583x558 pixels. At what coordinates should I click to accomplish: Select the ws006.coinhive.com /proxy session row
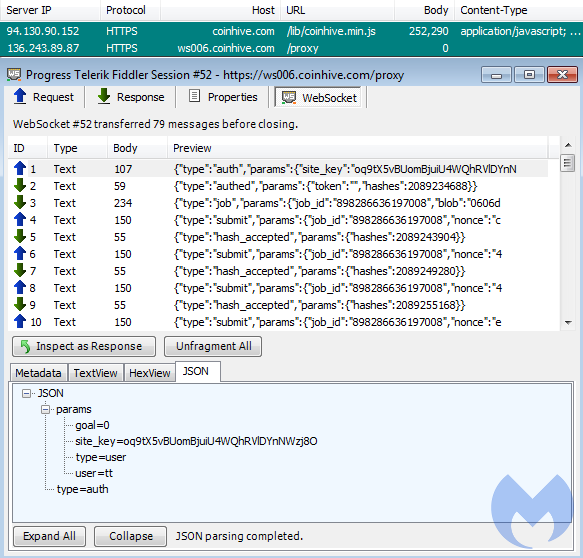(x=292, y=48)
